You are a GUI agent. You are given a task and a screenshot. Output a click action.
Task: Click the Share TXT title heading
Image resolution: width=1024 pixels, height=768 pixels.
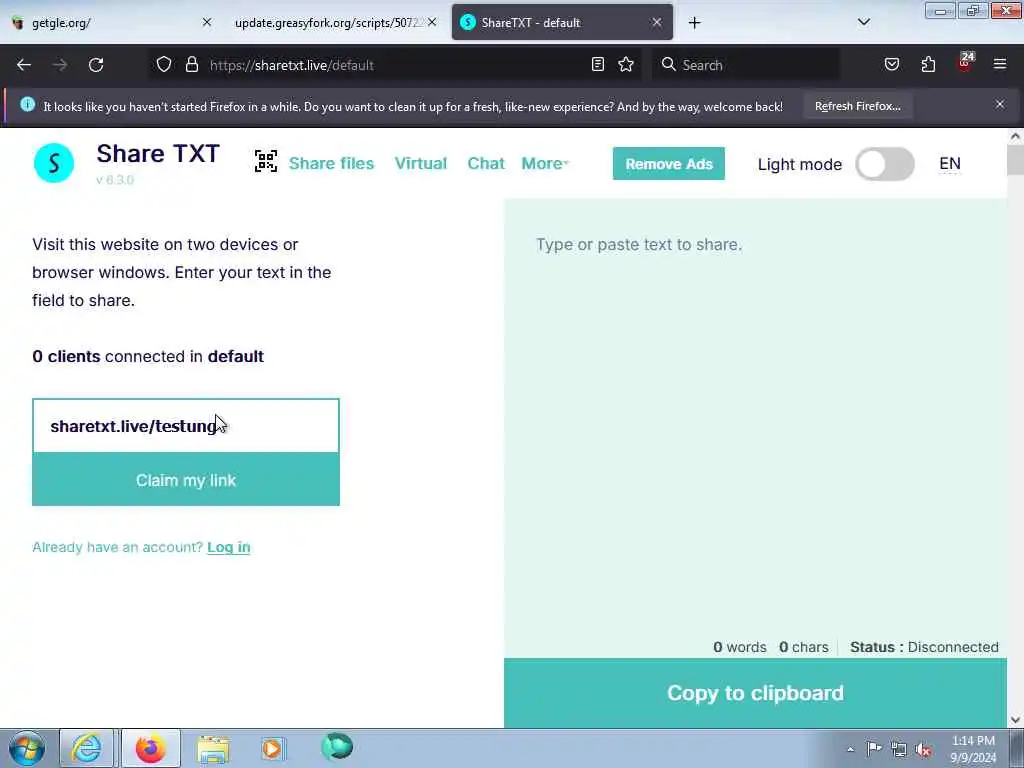[x=158, y=153]
